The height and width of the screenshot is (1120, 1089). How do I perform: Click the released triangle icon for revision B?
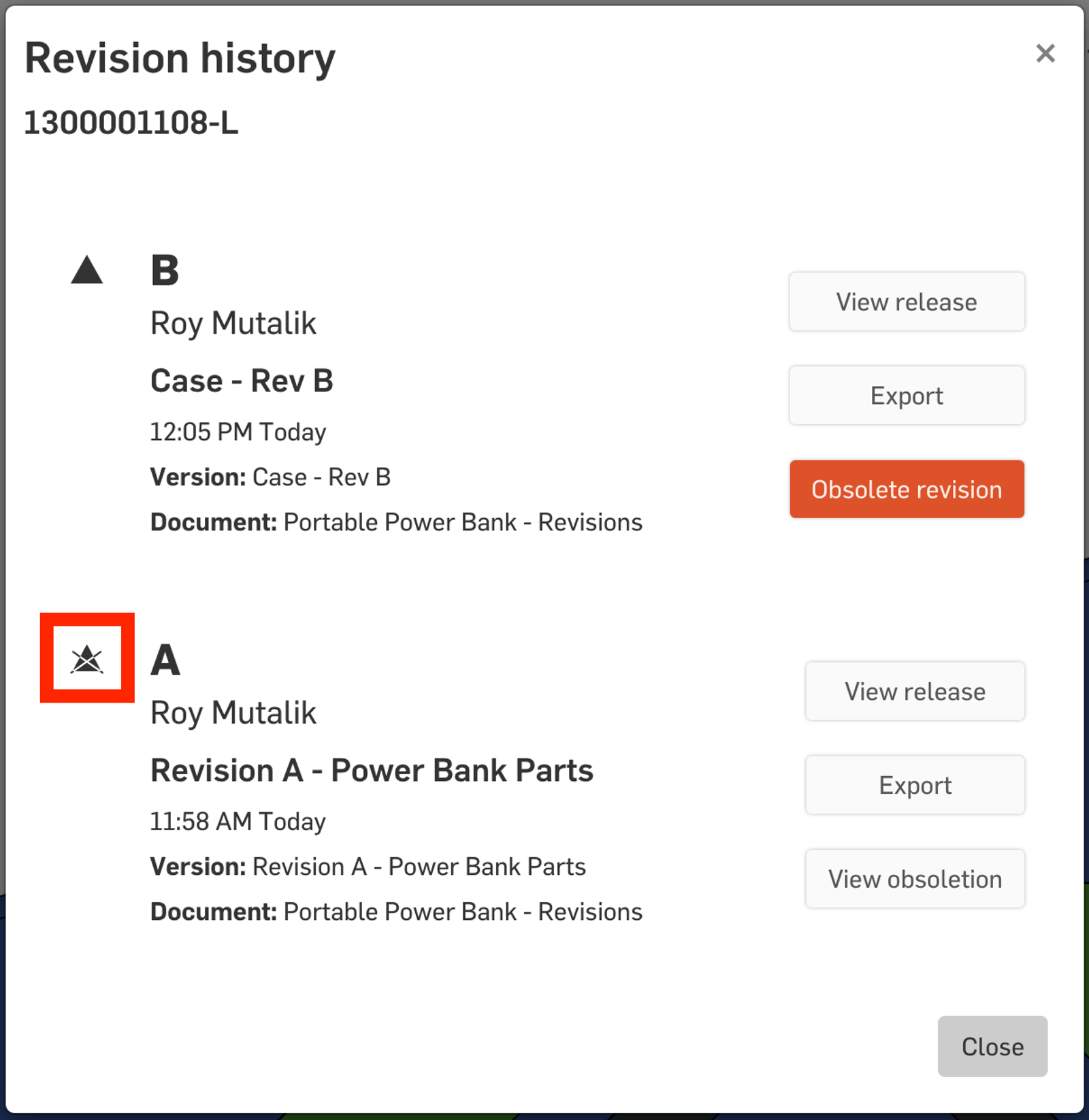point(86,270)
